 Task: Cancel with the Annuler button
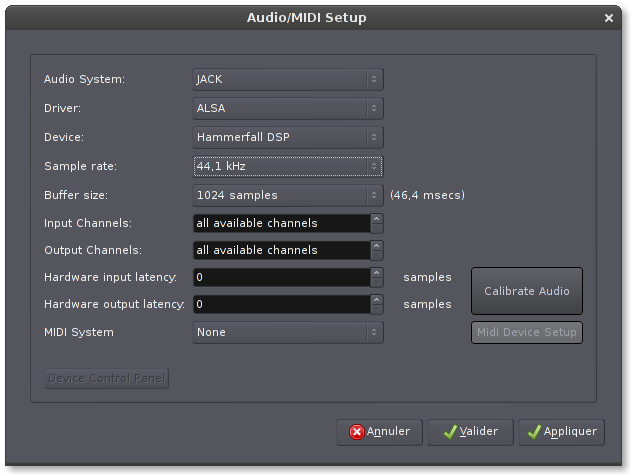380,432
